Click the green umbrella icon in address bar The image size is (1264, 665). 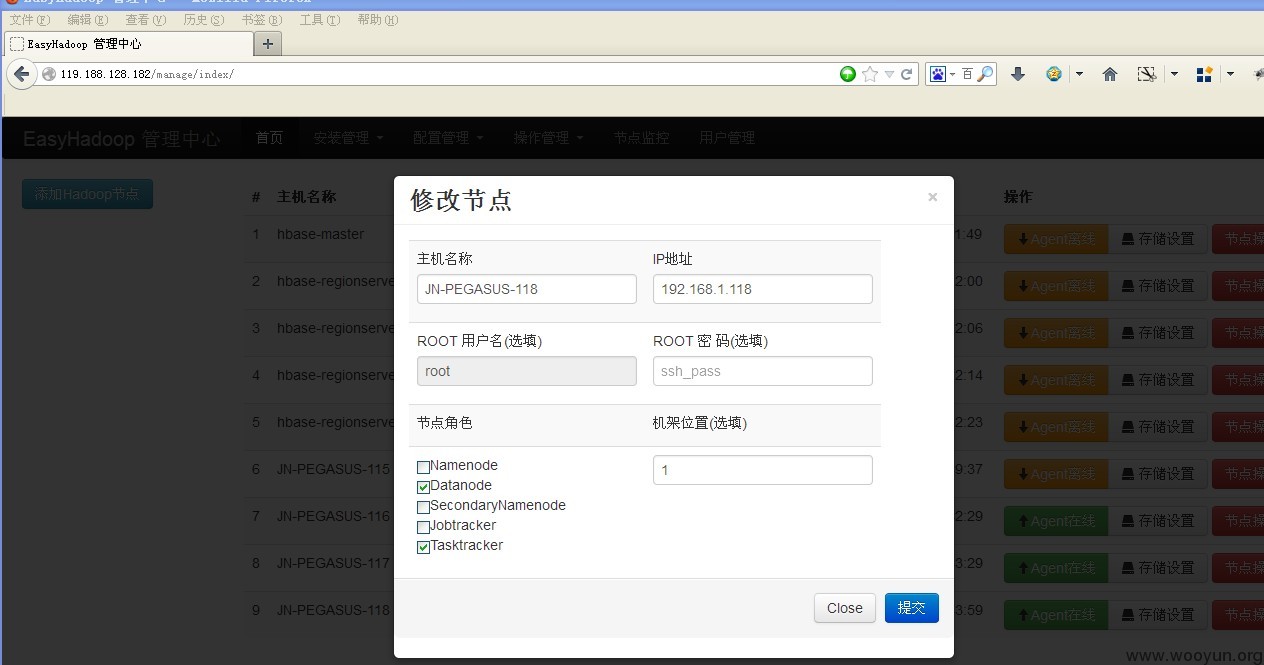[x=848, y=74]
